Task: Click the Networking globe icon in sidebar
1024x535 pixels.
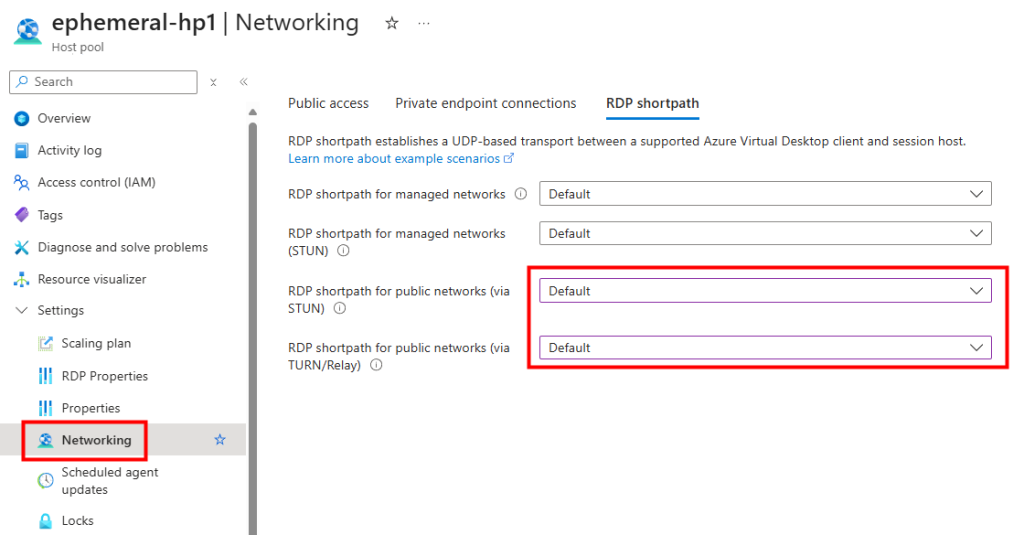Action: tap(46, 440)
